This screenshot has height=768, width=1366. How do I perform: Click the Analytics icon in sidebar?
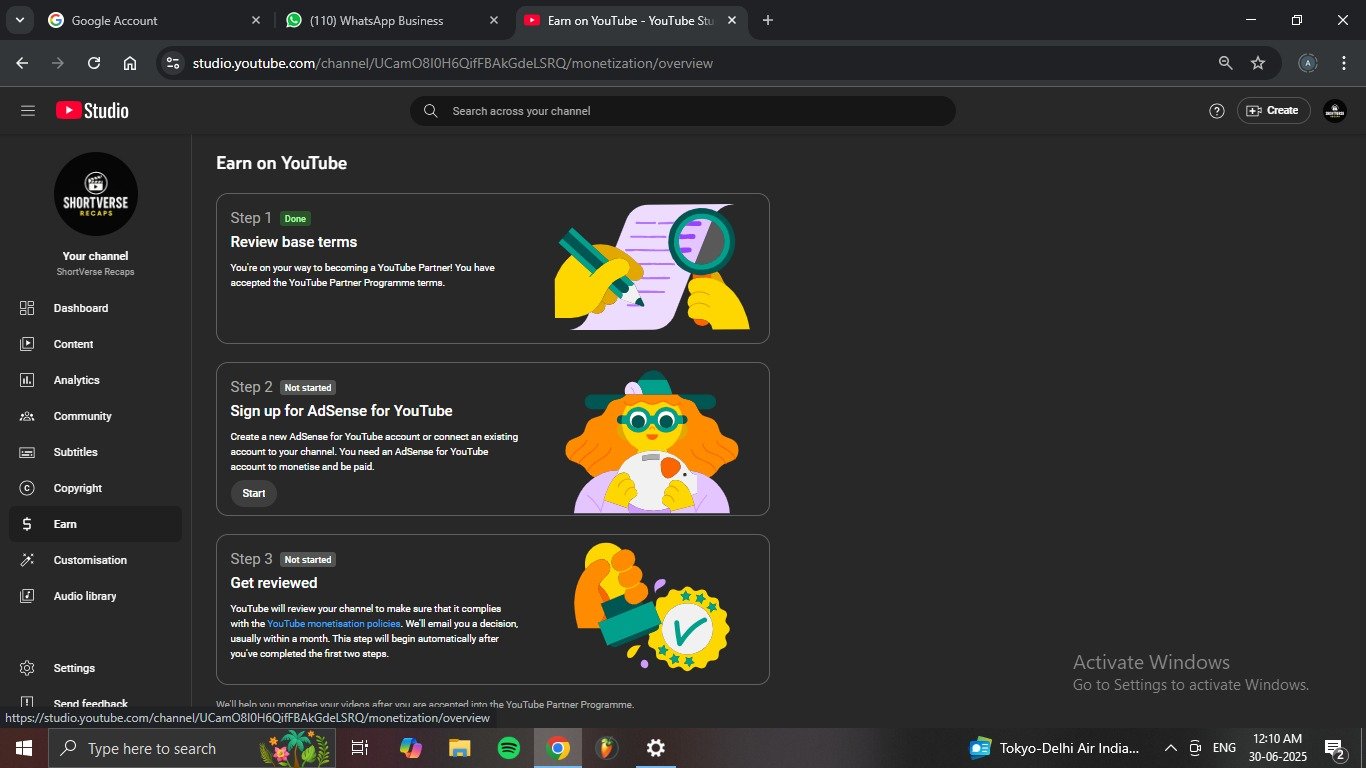click(27, 380)
